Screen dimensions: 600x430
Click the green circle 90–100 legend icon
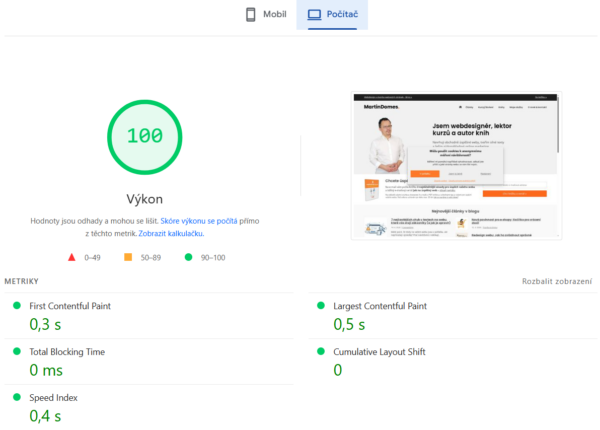coord(188,257)
